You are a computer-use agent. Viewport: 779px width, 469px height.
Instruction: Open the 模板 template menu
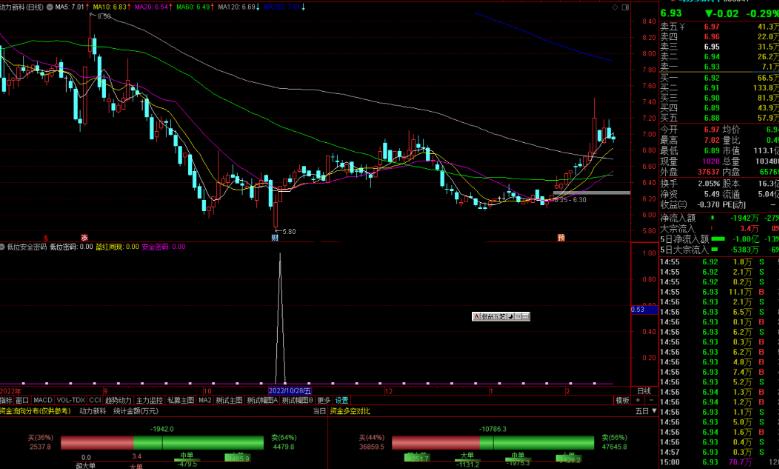(623, 400)
